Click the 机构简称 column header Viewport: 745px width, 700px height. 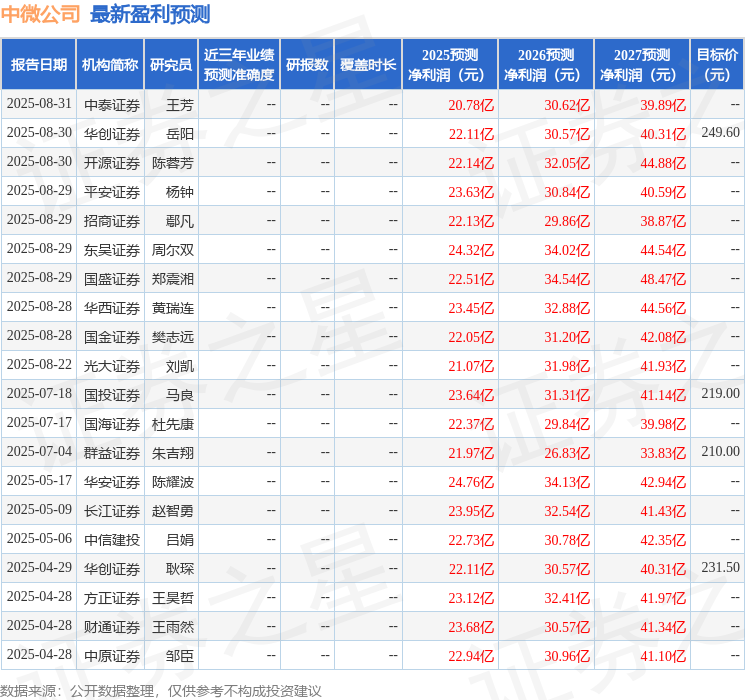click(x=110, y=65)
